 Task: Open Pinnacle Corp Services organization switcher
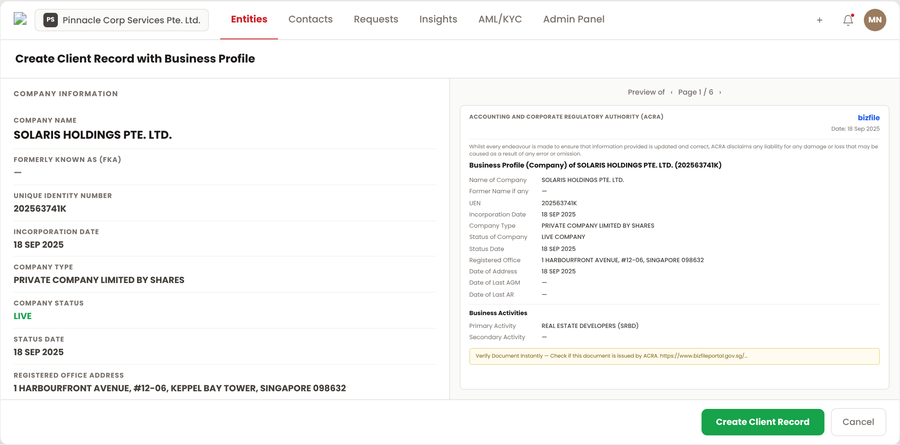click(122, 20)
